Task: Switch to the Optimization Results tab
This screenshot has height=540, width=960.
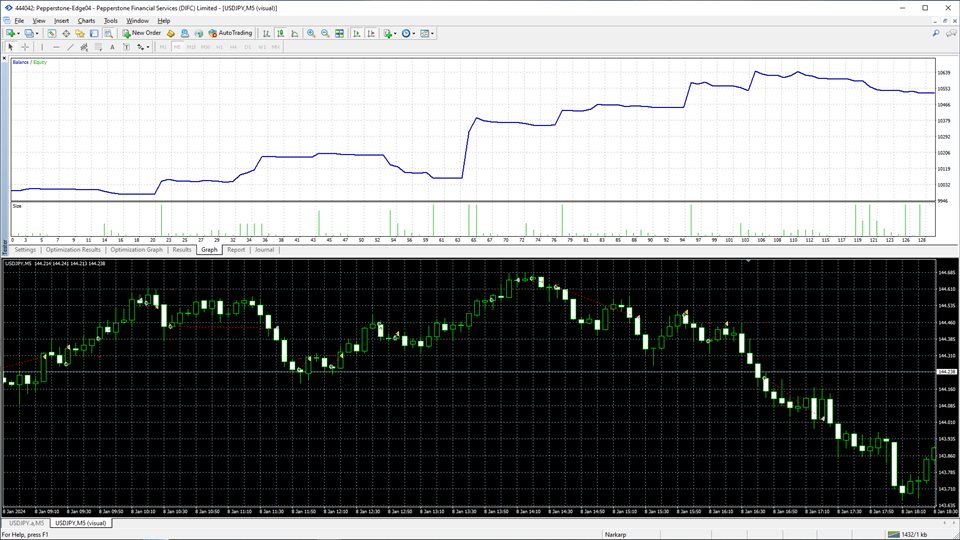Action: coord(73,250)
